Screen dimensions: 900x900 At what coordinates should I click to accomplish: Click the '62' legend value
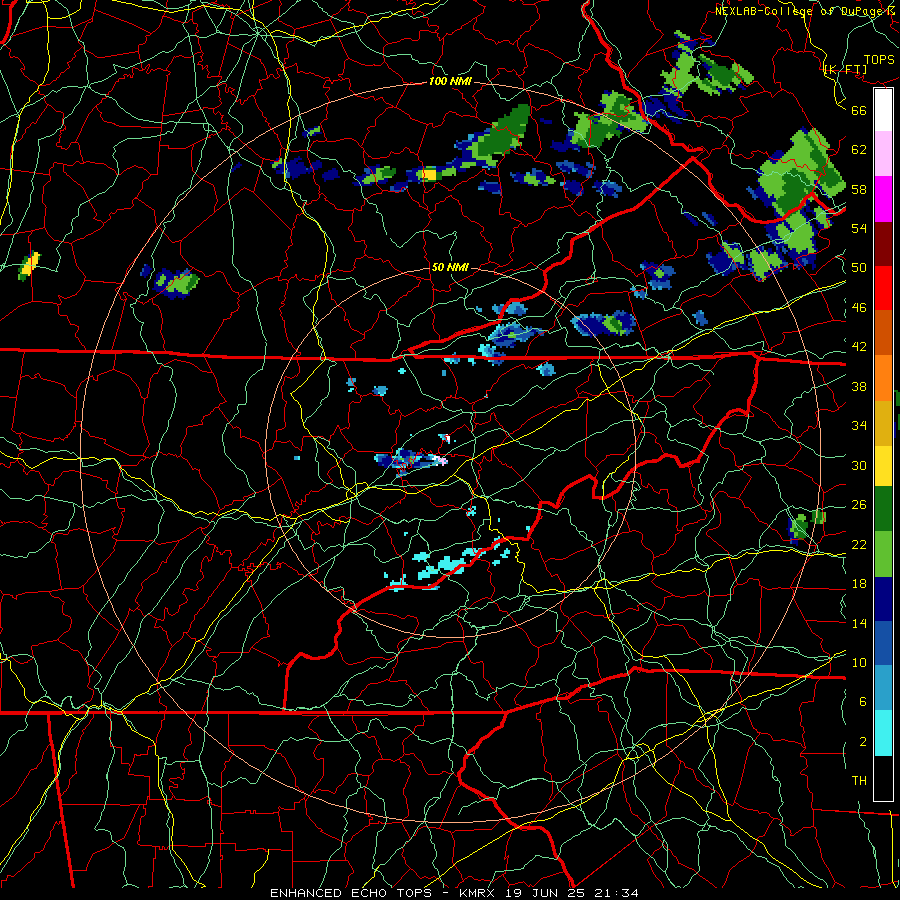tap(859, 150)
